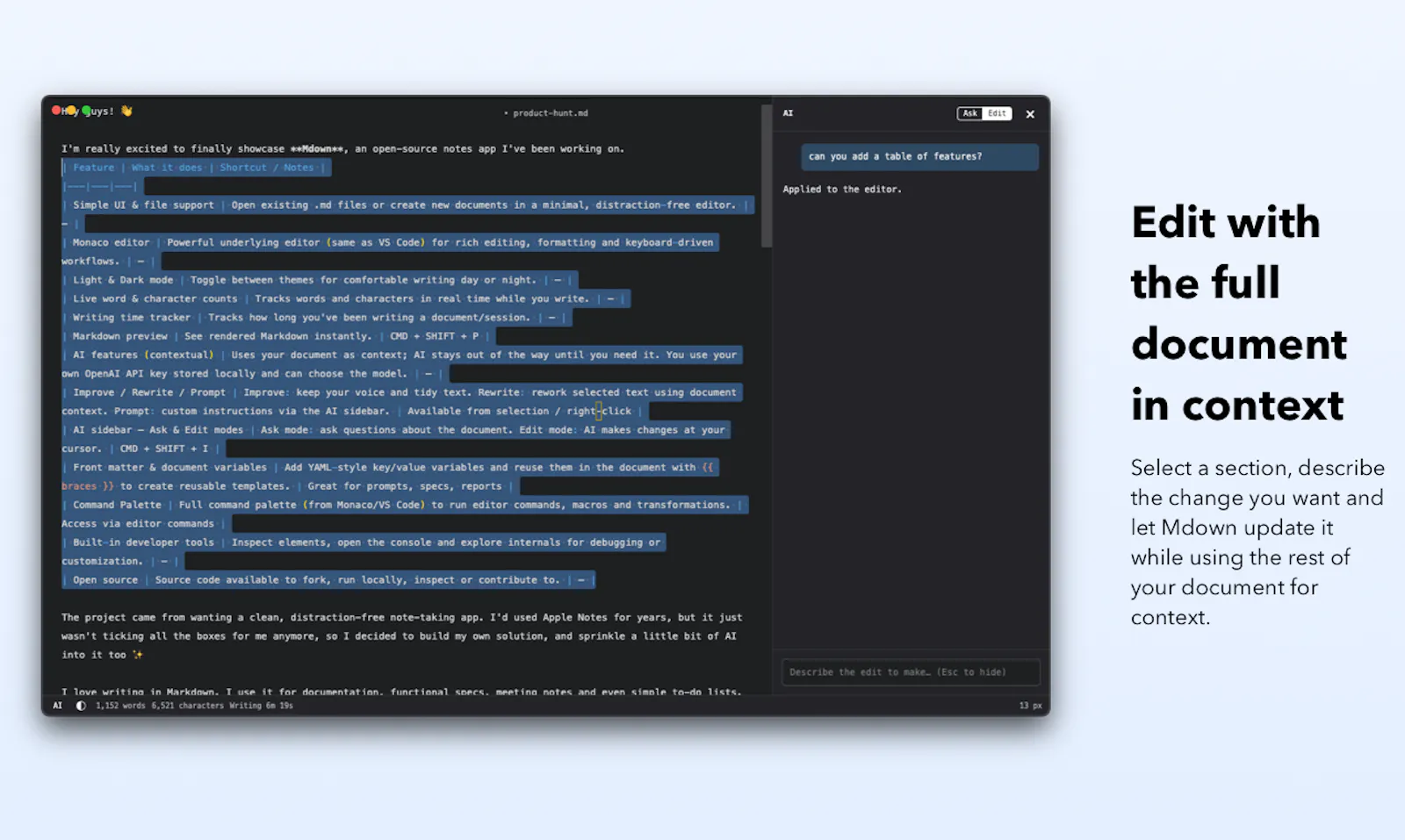The height and width of the screenshot is (840, 1405).
Task: Click the AI button in status bar
Action: [x=58, y=706]
